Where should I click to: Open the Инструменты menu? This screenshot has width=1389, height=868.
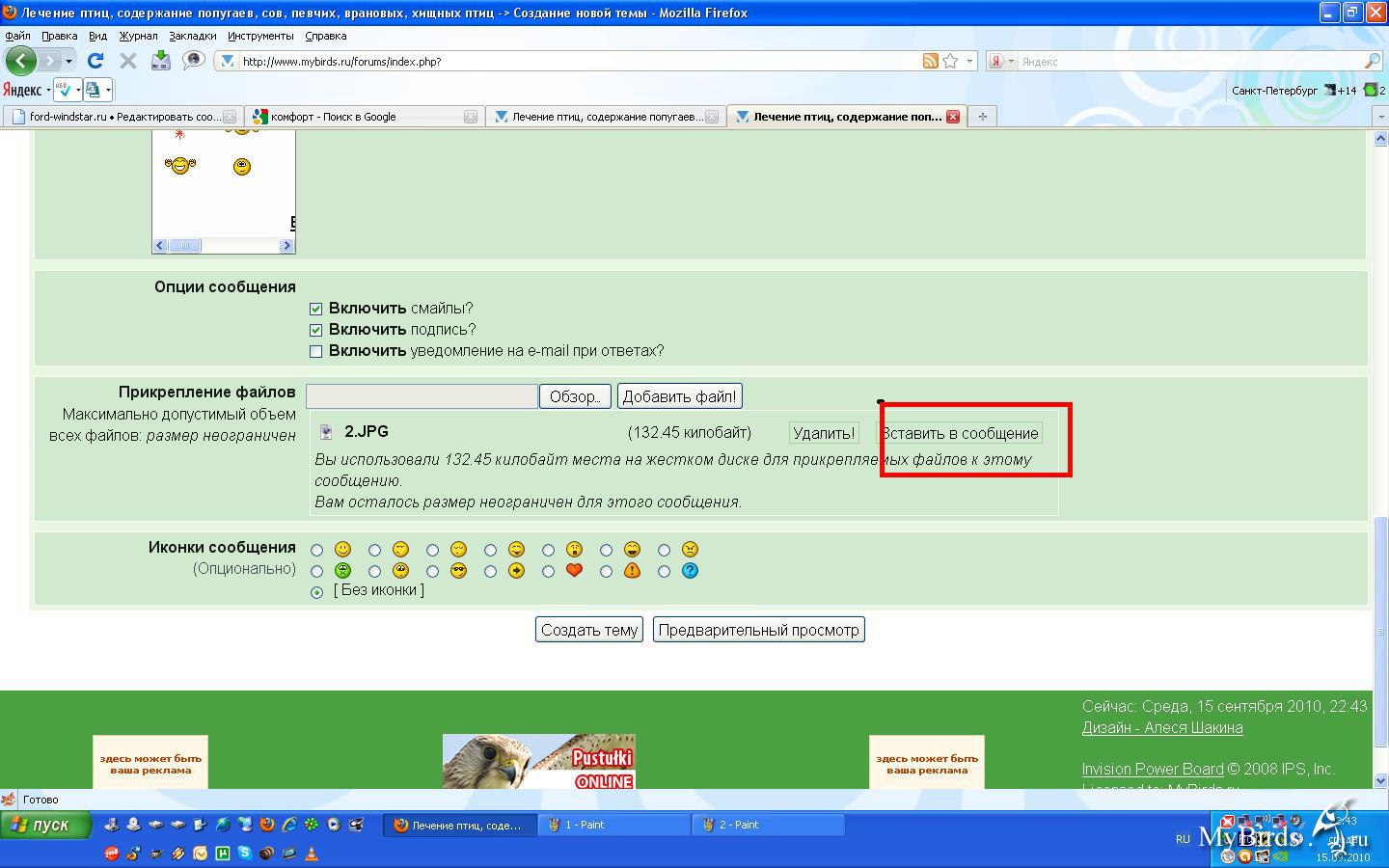click(x=260, y=36)
